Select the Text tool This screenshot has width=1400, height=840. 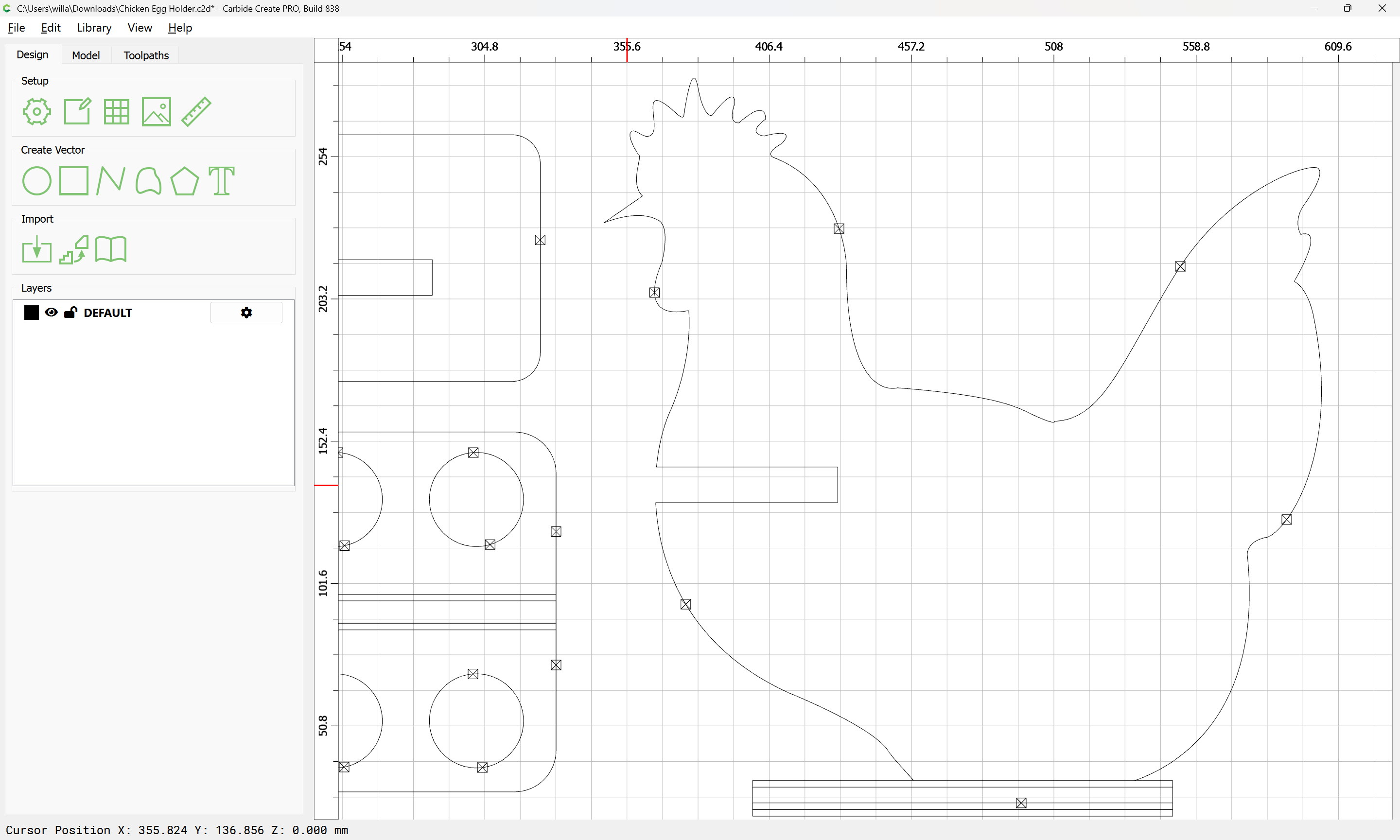221,181
